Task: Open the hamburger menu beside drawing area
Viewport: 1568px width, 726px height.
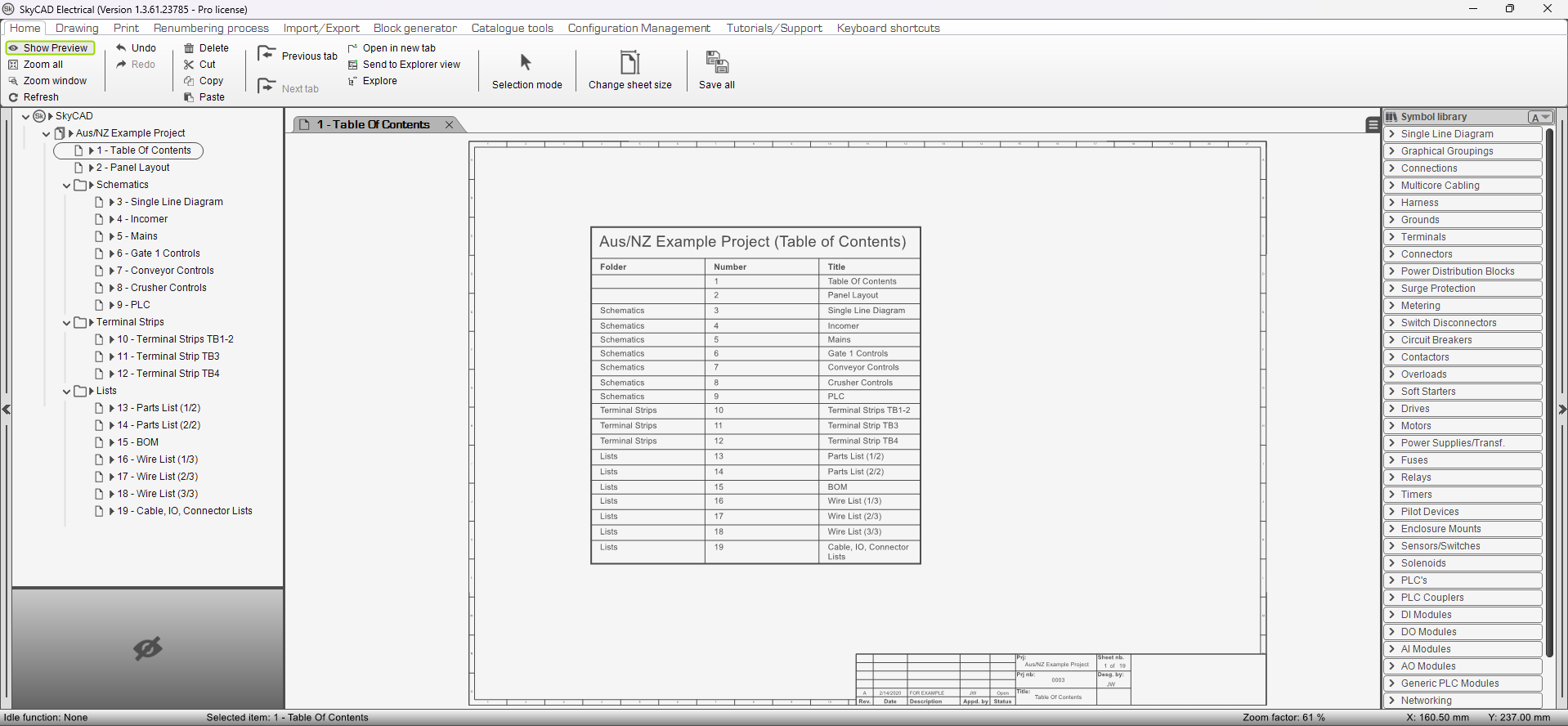Action: coord(1373,124)
